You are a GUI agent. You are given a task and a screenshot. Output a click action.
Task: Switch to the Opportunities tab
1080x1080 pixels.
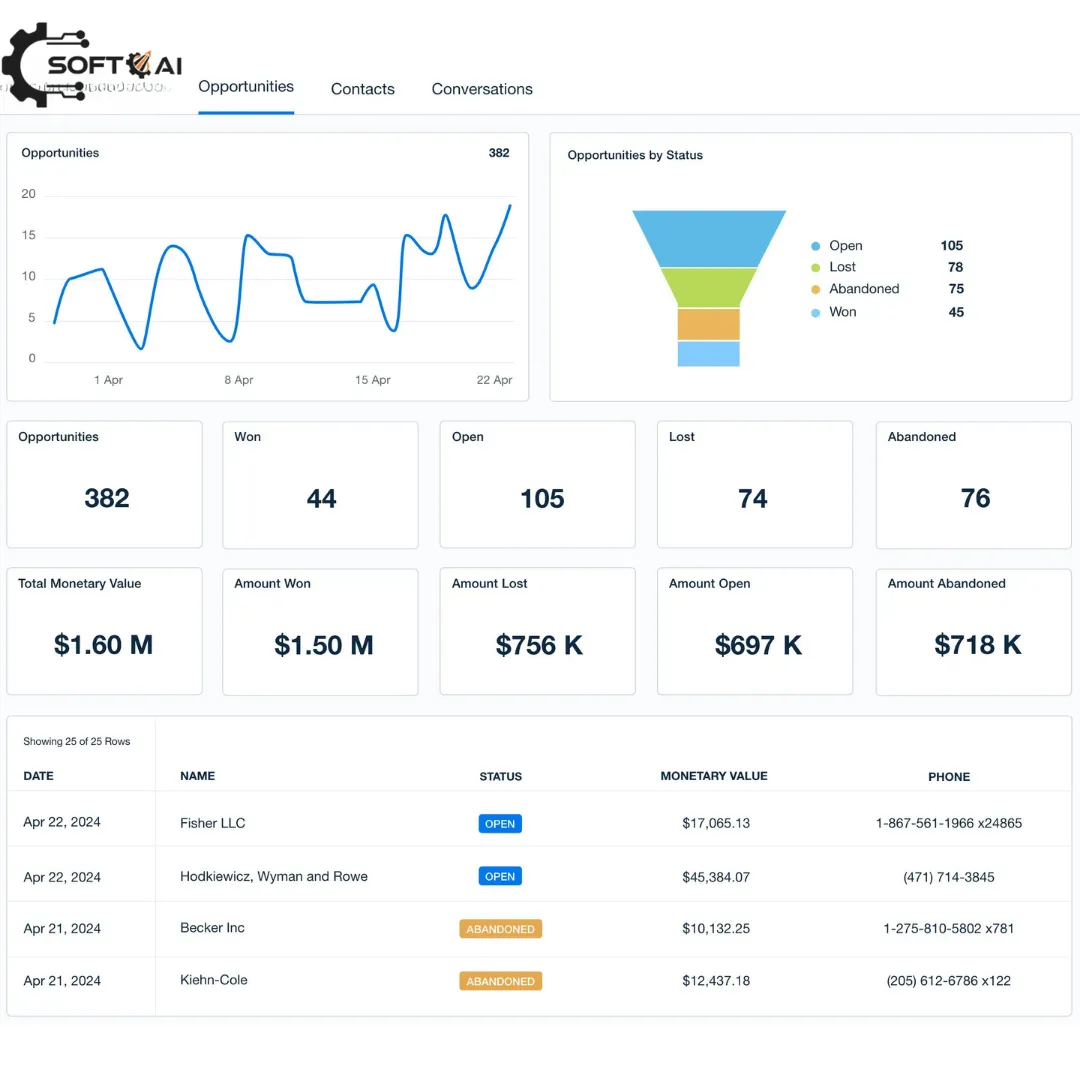(246, 87)
